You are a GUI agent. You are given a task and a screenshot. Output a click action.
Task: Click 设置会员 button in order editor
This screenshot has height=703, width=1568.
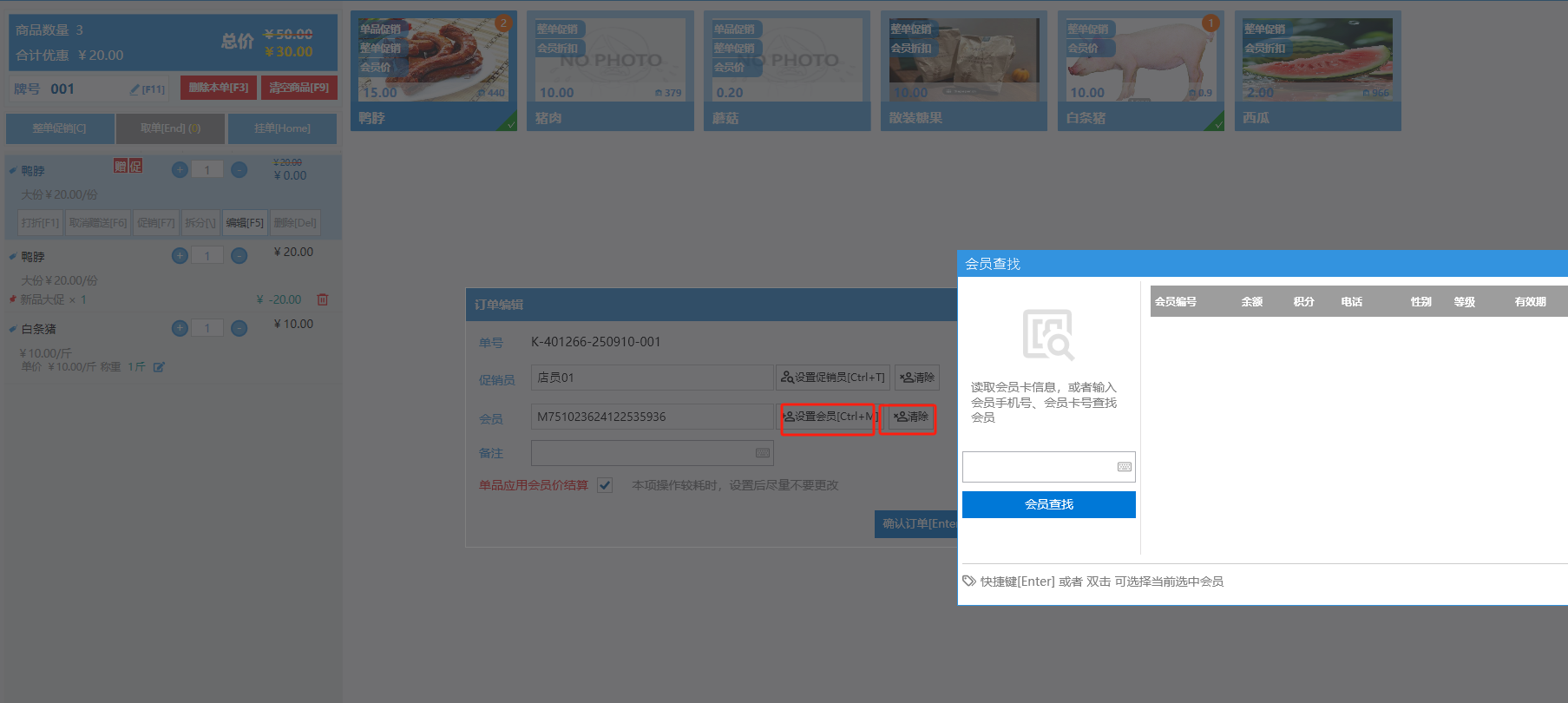pyautogui.click(x=829, y=417)
